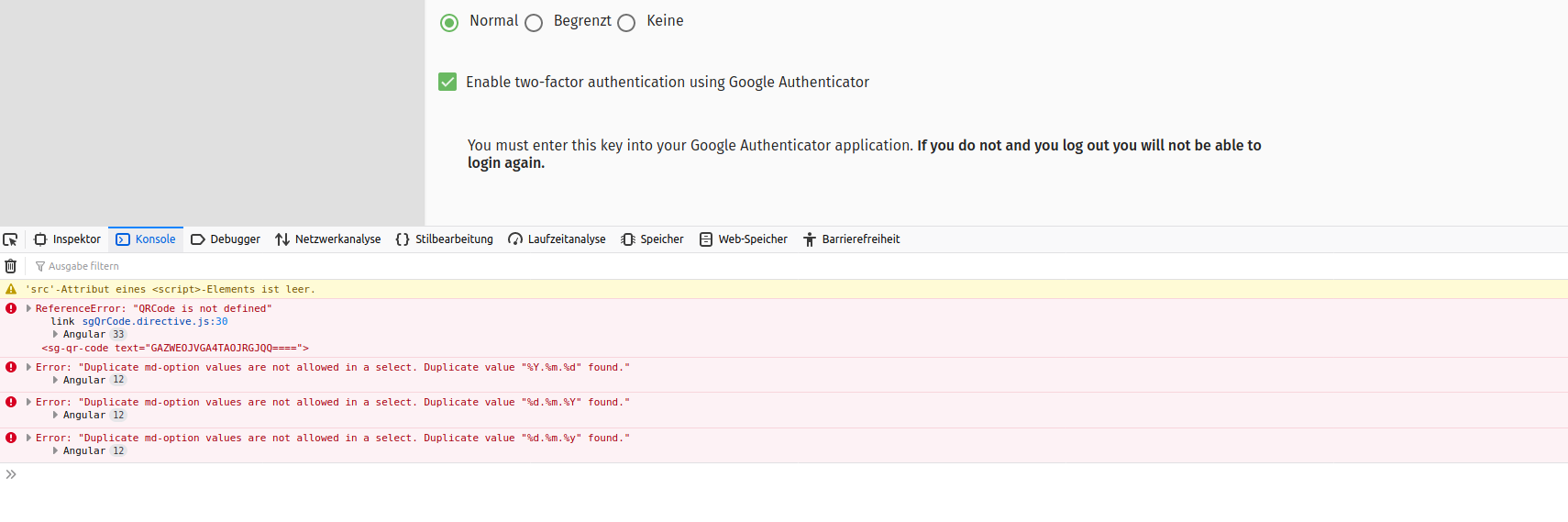This screenshot has width=1568, height=522.
Task: Select the Normal radio button
Action: coord(449,23)
